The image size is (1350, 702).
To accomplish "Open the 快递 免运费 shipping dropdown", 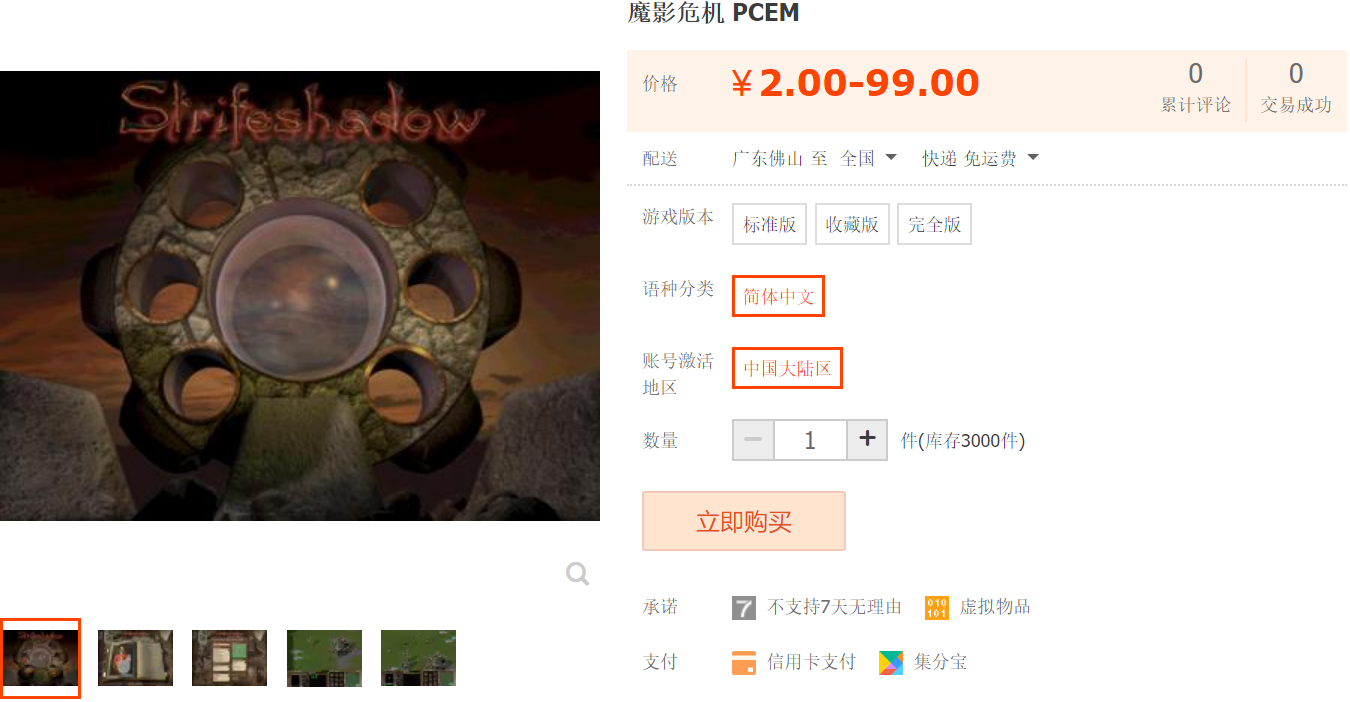I will click(x=980, y=158).
